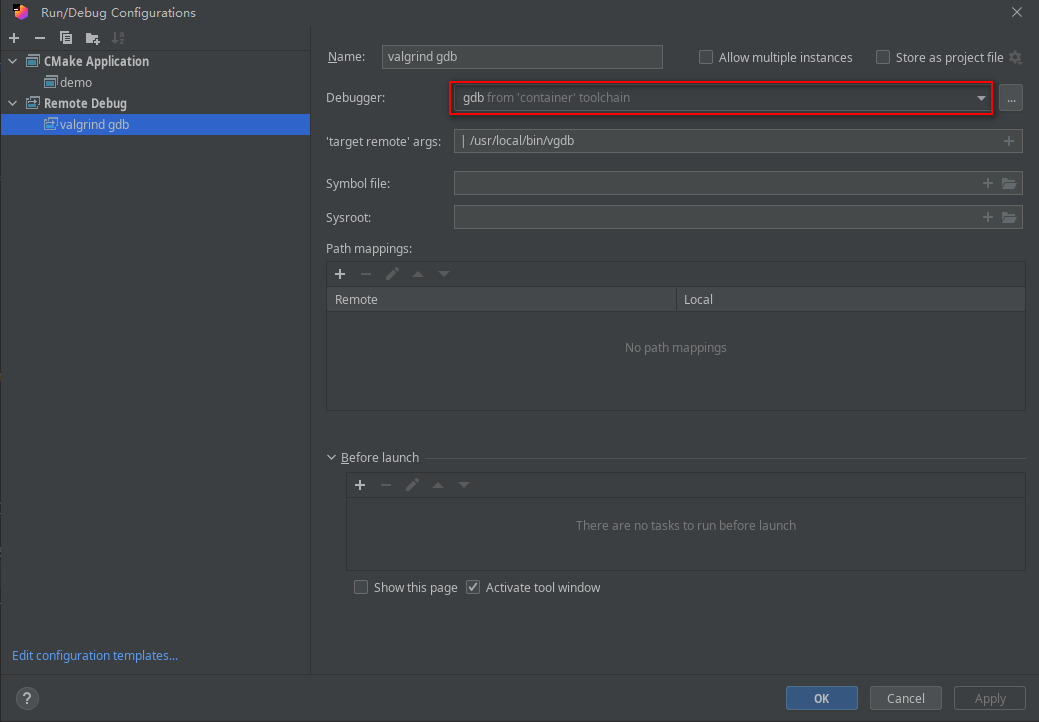The height and width of the screenshot is (722, 1039).
Task: Collapse the CMake Application group
Action: (x=13, y=62)
